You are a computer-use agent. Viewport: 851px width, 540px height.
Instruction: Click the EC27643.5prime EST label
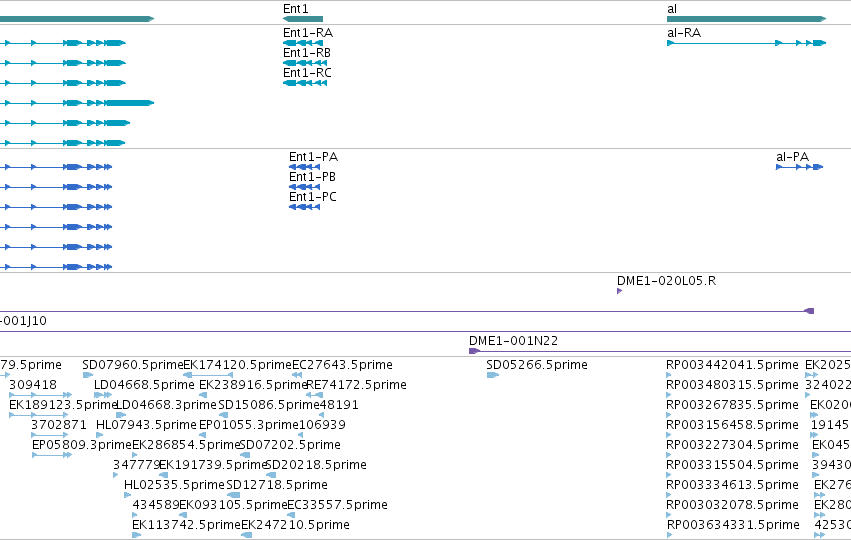click(342, 365)
